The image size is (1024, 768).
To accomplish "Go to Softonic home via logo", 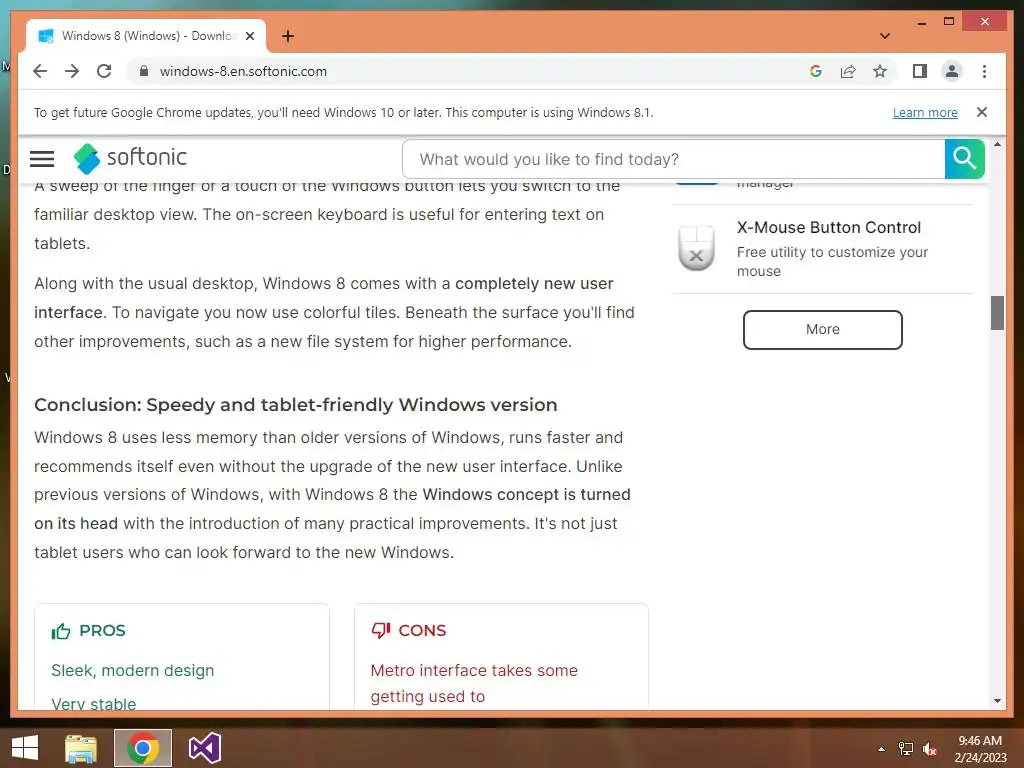I will pos(131,158).
